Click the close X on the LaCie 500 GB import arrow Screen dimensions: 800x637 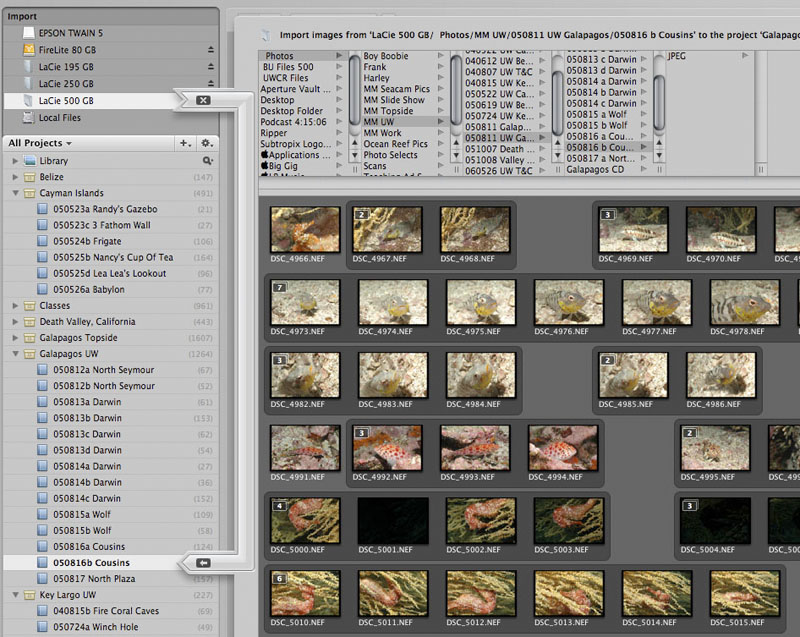pos(203,100)
